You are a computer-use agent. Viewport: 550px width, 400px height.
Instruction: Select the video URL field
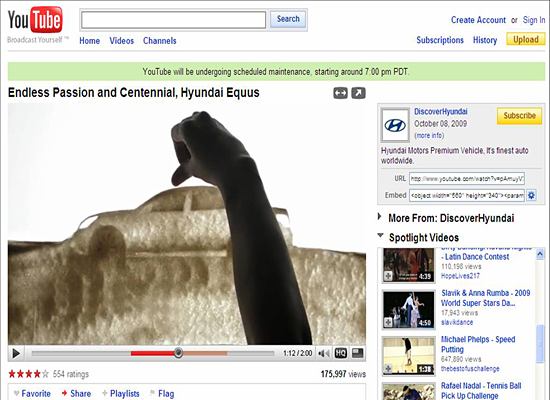(x=467, y=179)
